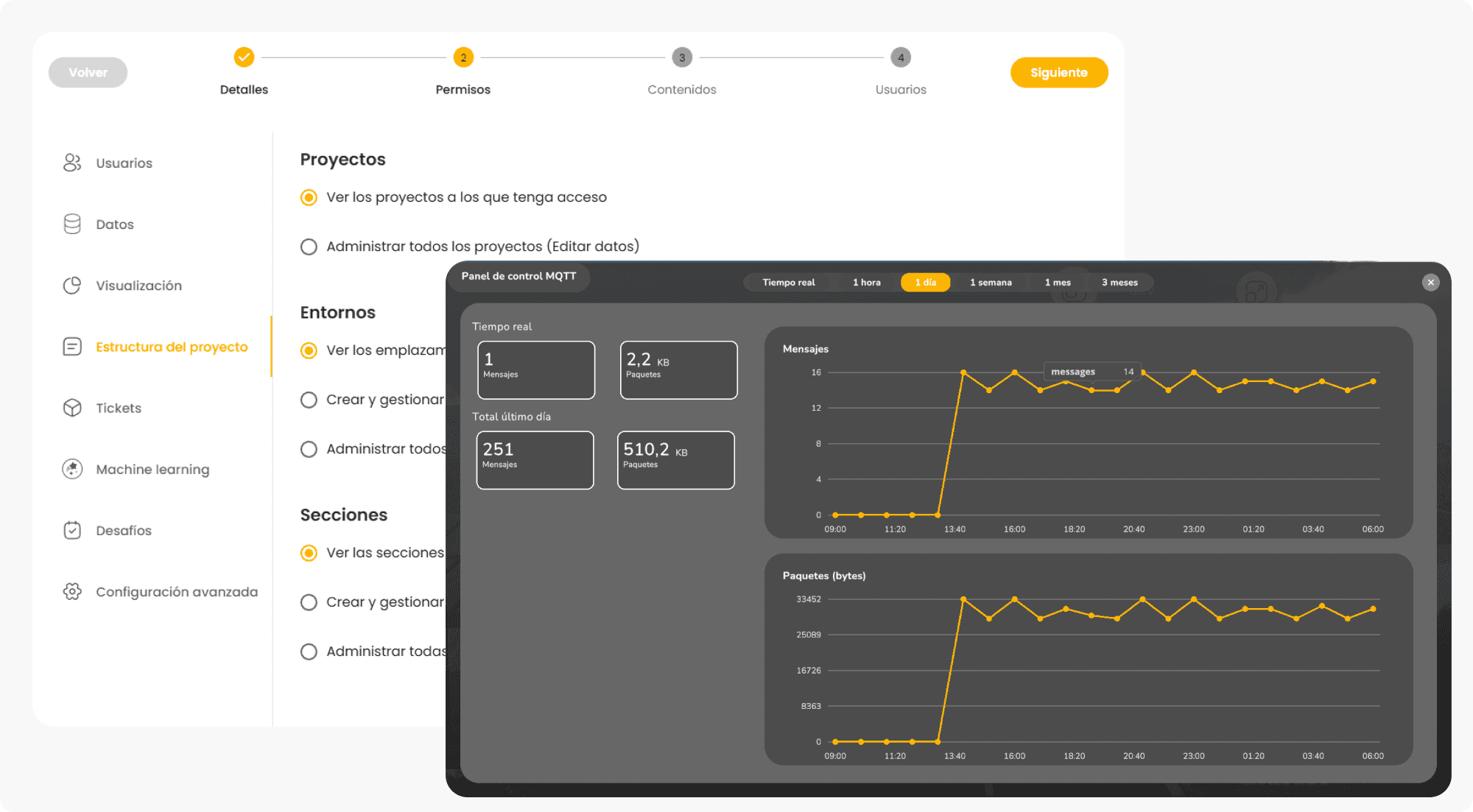Click the Estructura del proyecto icon
The width and height of the screenshot is (1473, 812).
[72, 347]
